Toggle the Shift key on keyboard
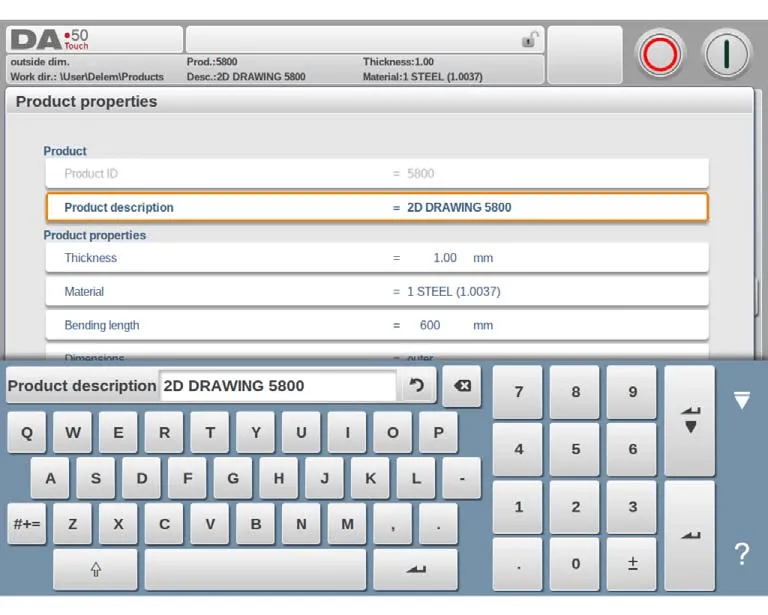This screenshot has height=615, width=768. pyautogui.click(x=95, y=569)
